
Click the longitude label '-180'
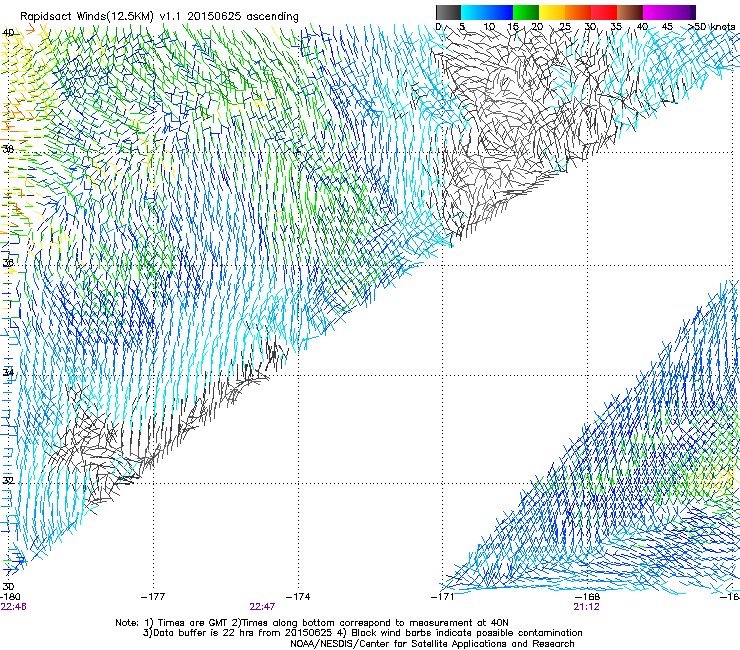(x=10, y=597)
